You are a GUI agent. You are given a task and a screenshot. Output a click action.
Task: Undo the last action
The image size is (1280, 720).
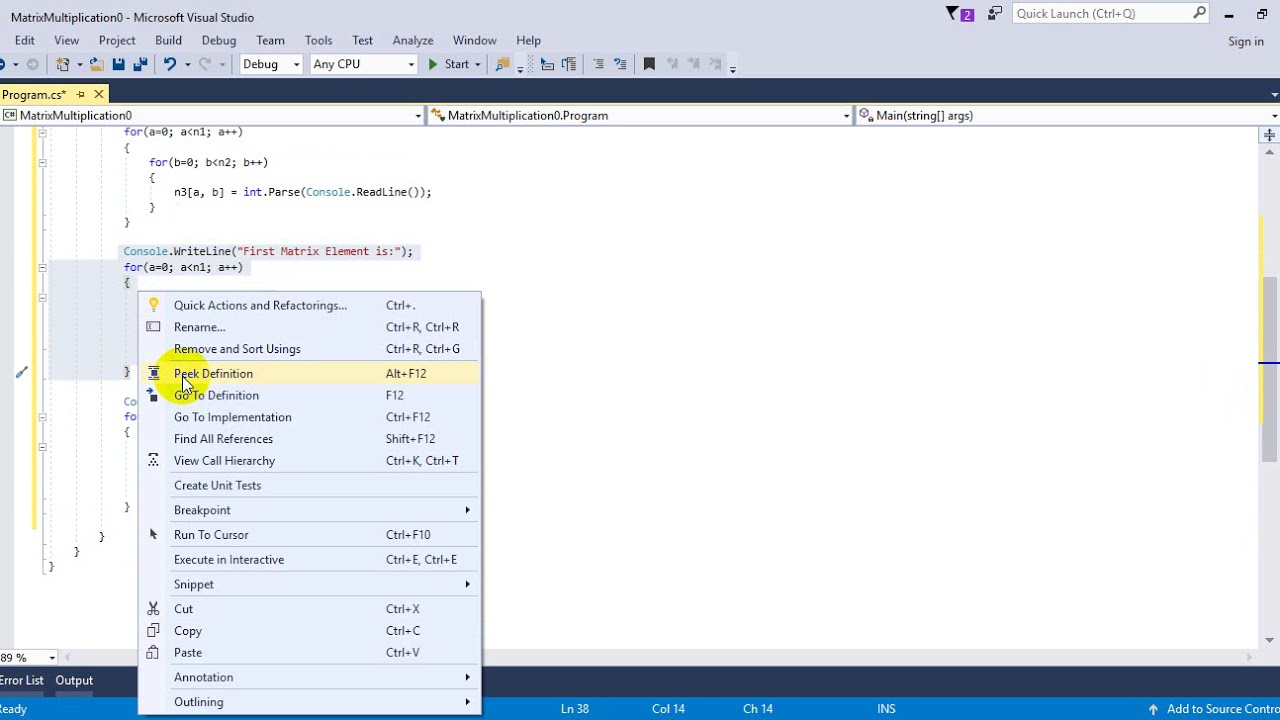coord(170,64)
